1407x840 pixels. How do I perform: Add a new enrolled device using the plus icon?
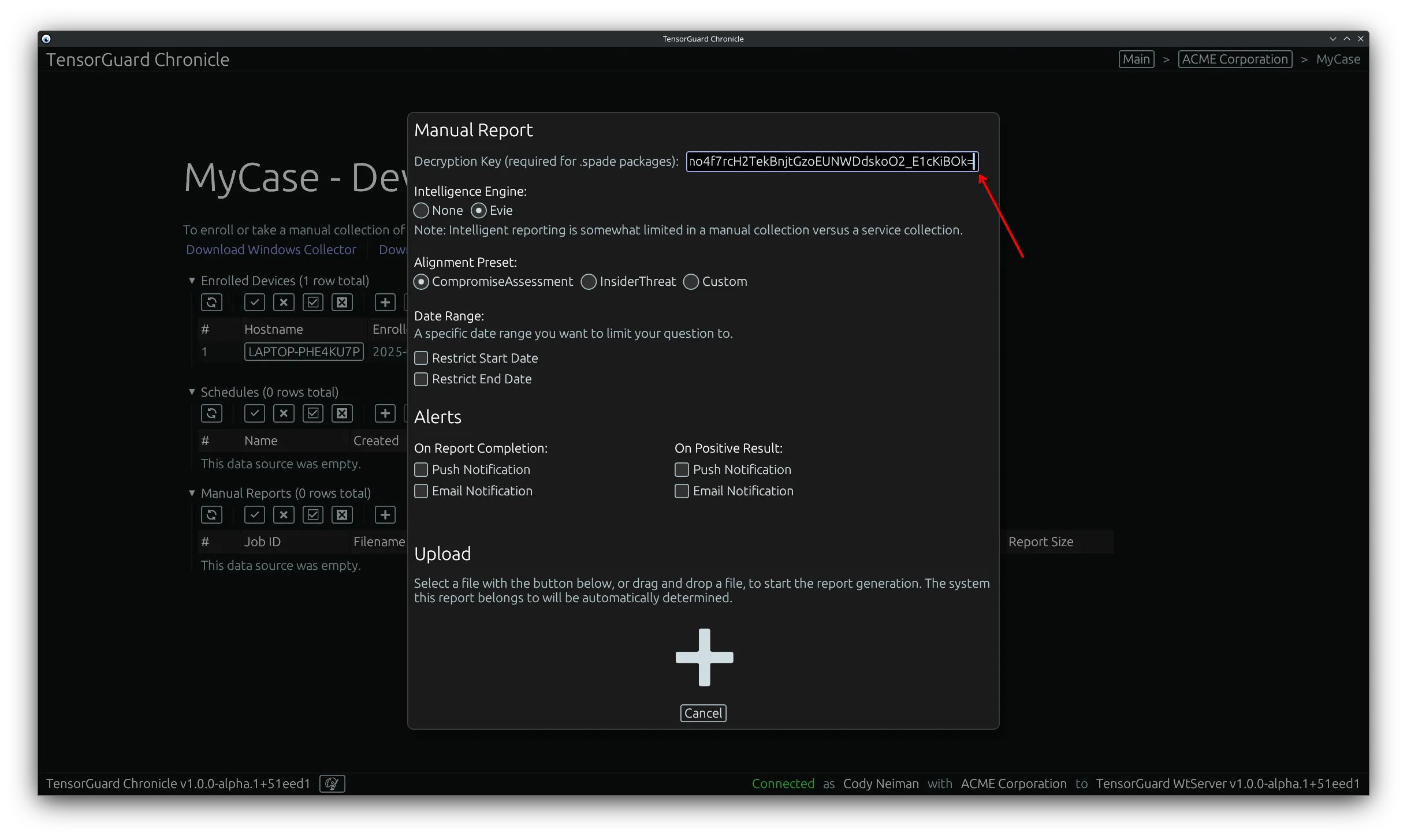click(385, 302)
